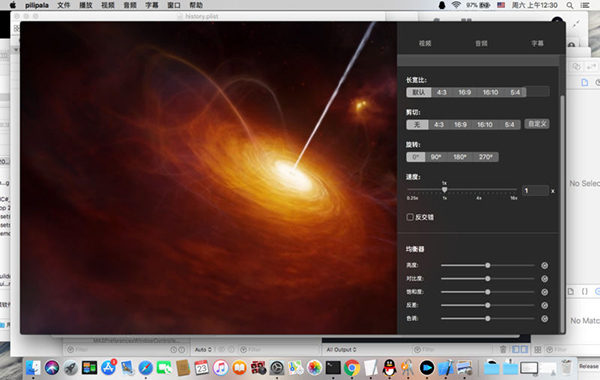Select the 4:3 crop option under 剪切
This screenshot has width=600, height=380.
[439, 125]
